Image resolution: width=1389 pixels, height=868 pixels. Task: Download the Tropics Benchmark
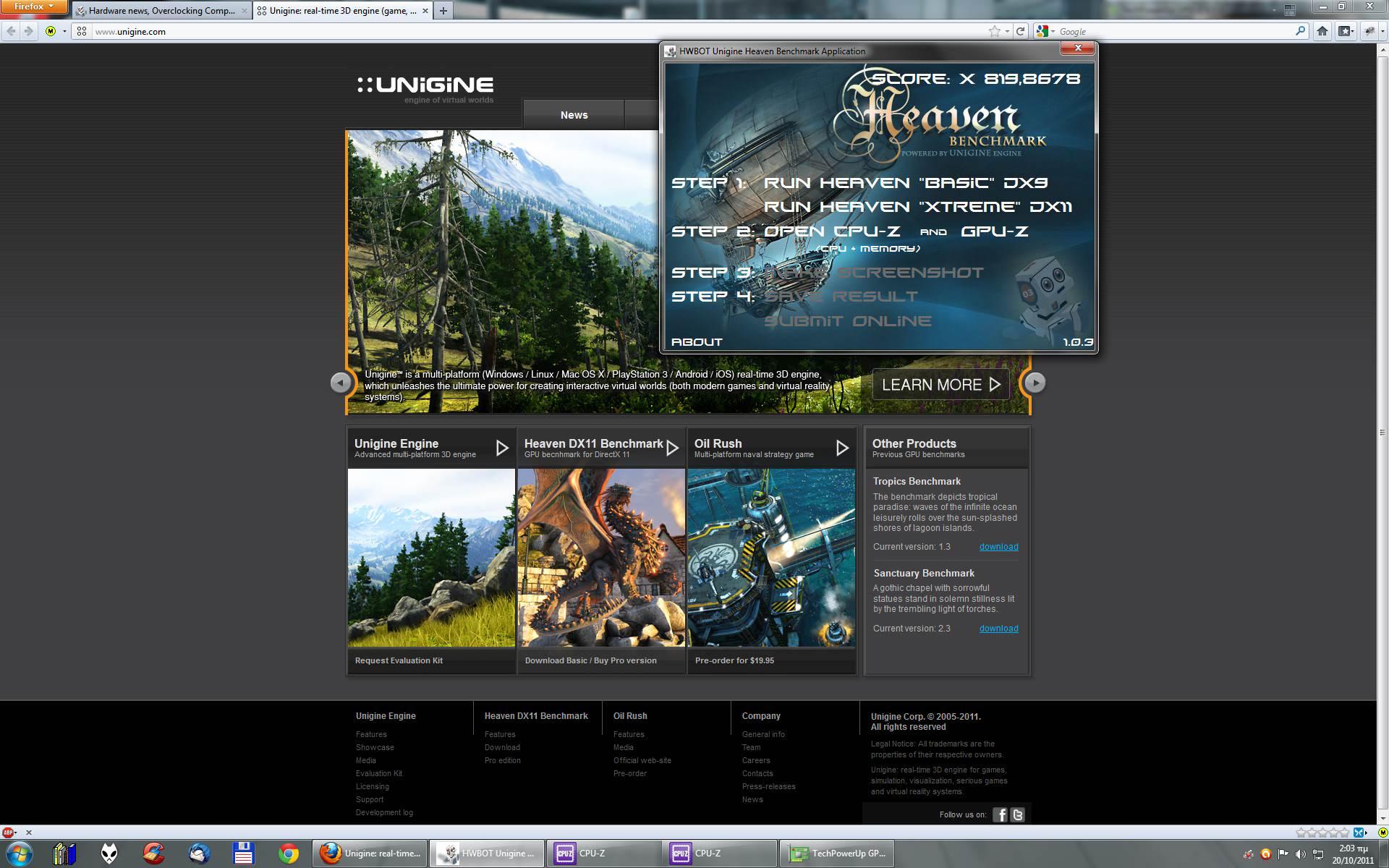tap(998, 547)
